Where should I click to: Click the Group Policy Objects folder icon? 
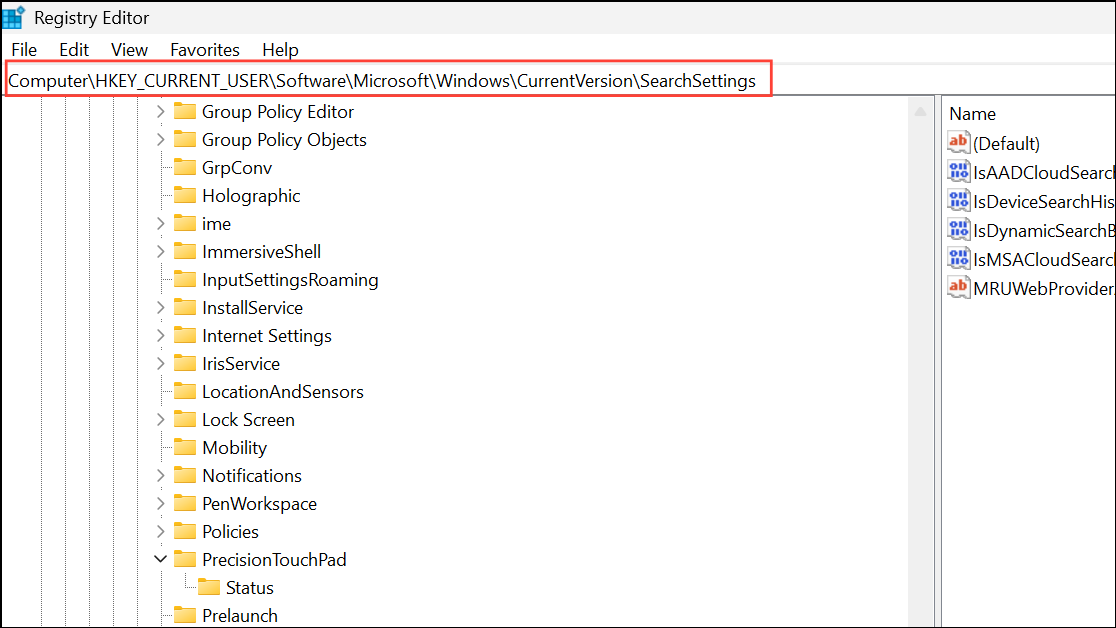(185, 139)
